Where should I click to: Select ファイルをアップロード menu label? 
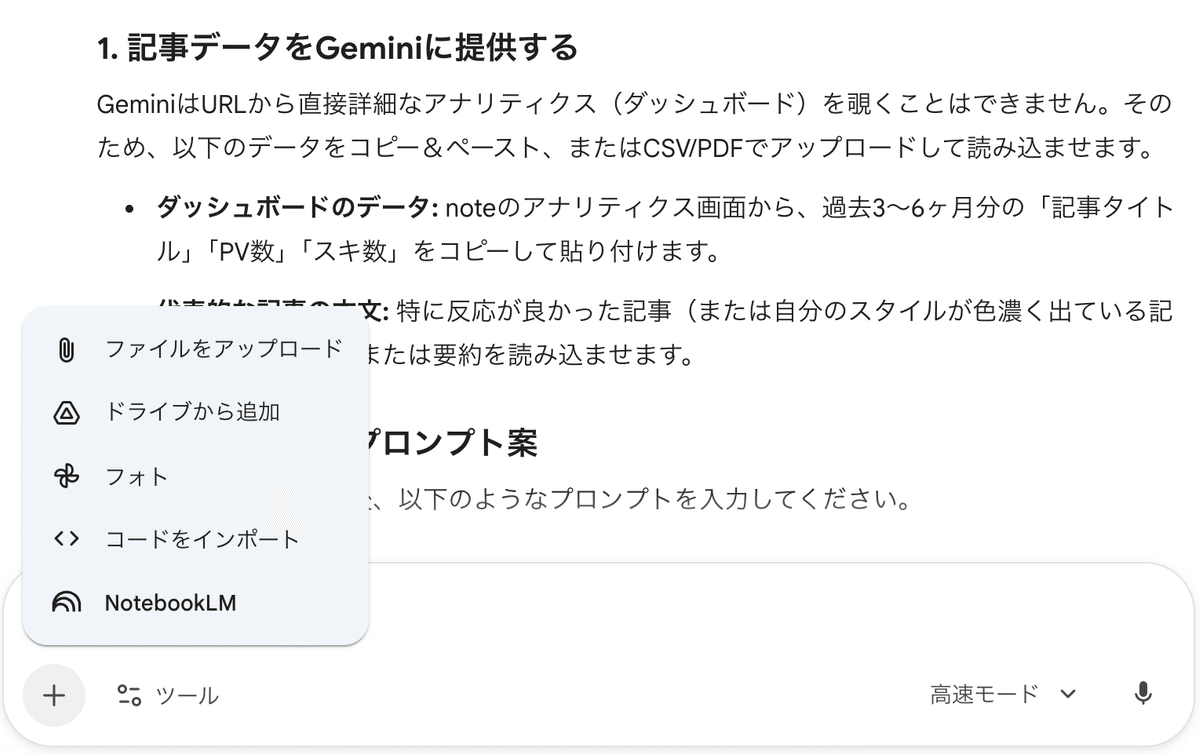(x=223, y=349)
